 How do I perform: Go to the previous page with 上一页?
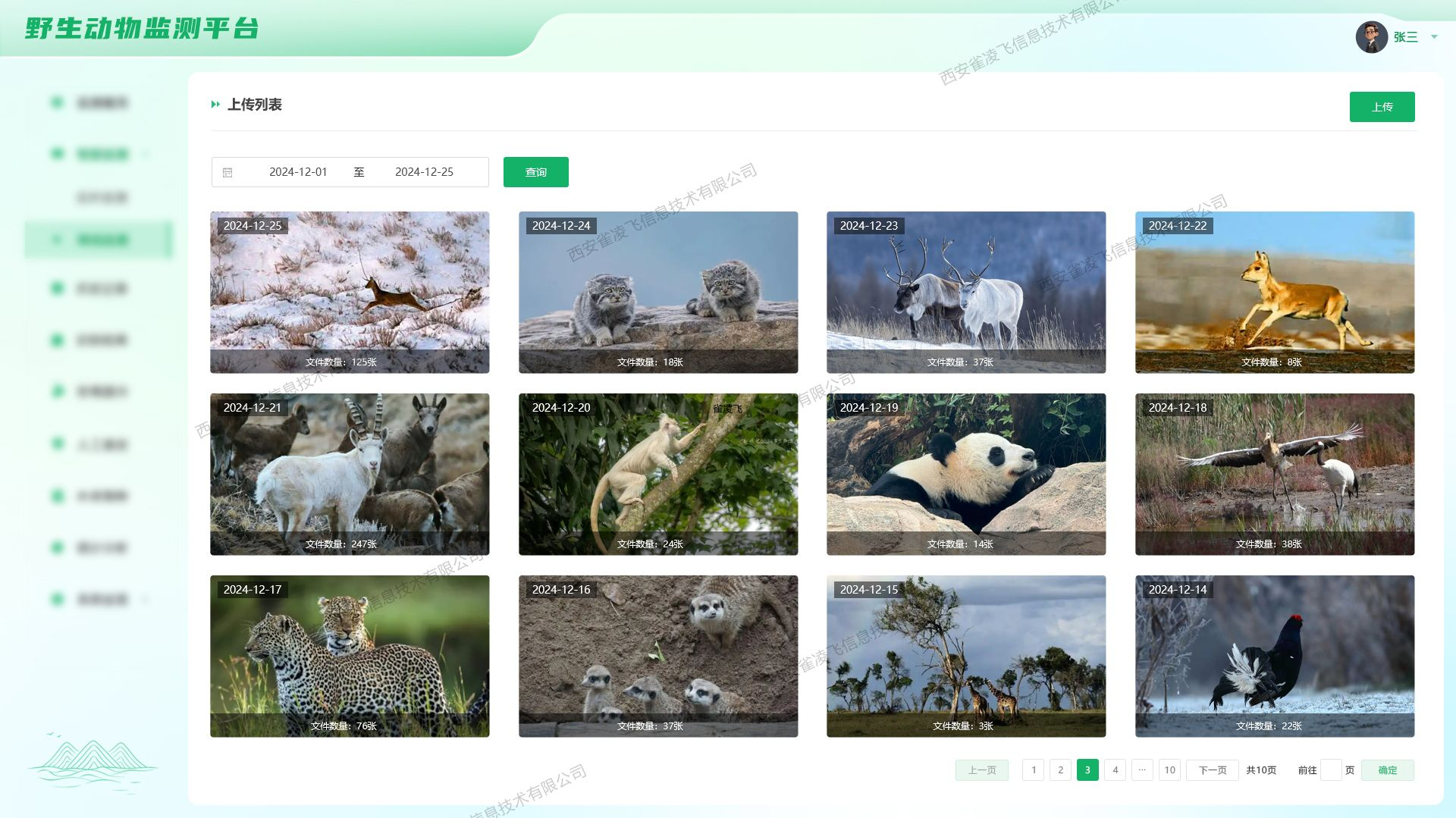point(981,770)
